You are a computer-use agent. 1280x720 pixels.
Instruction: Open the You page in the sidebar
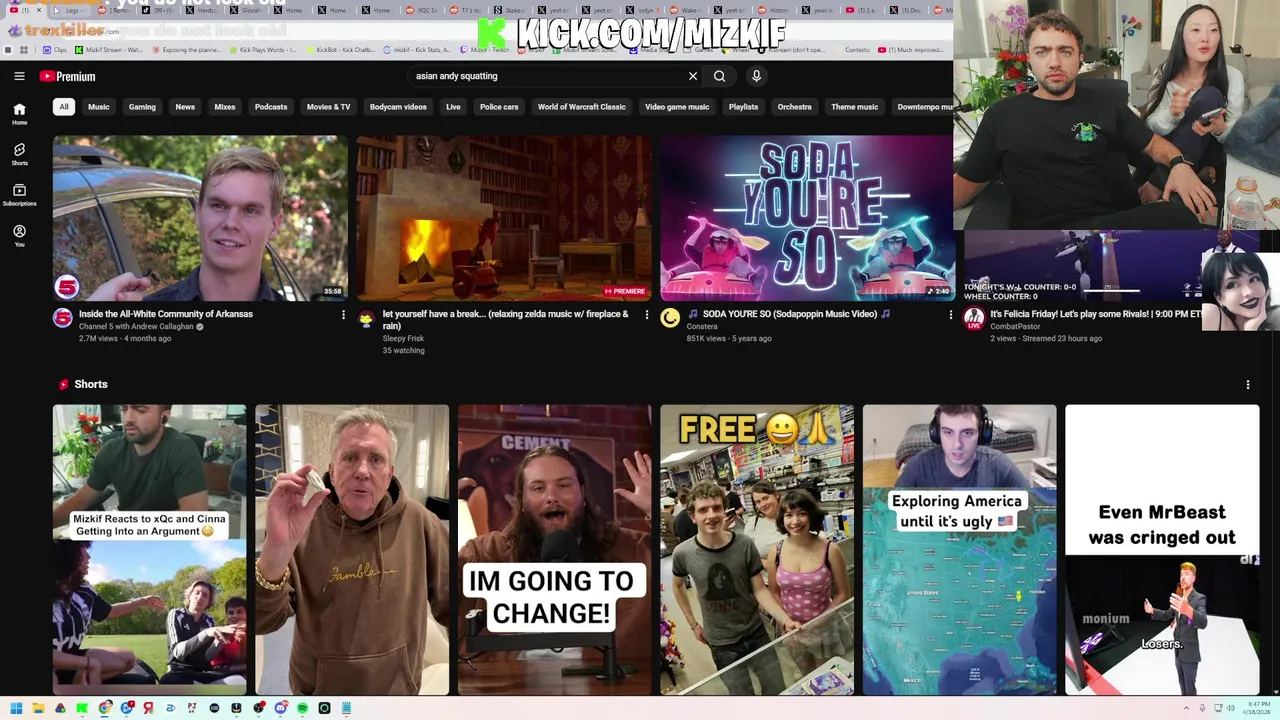tap(19, 236)
